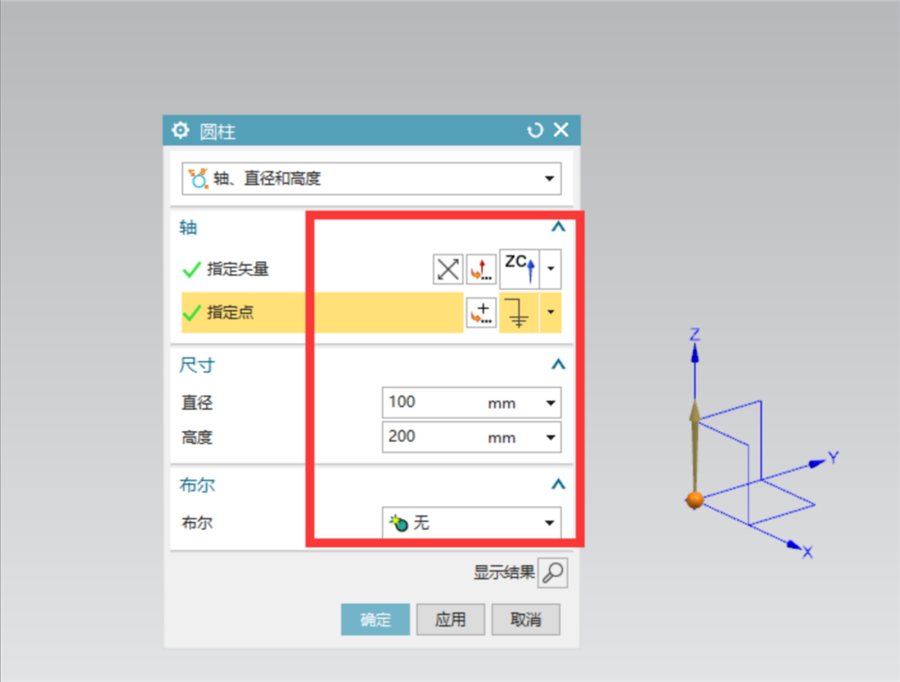The height and width of the screenshot is (682, 900).
Task: Collapse the 尺寸 section
Action: tap(558, 365)
